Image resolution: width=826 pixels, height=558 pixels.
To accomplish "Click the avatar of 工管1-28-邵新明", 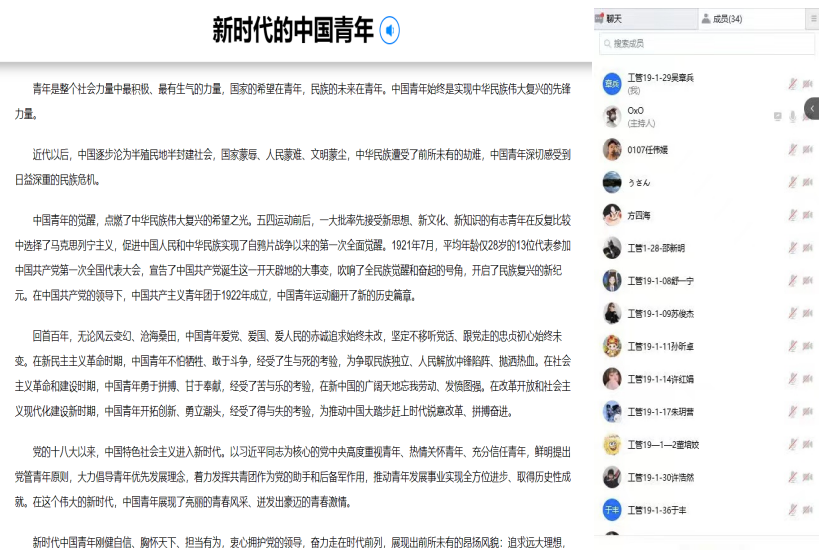I will coord(612,248).
